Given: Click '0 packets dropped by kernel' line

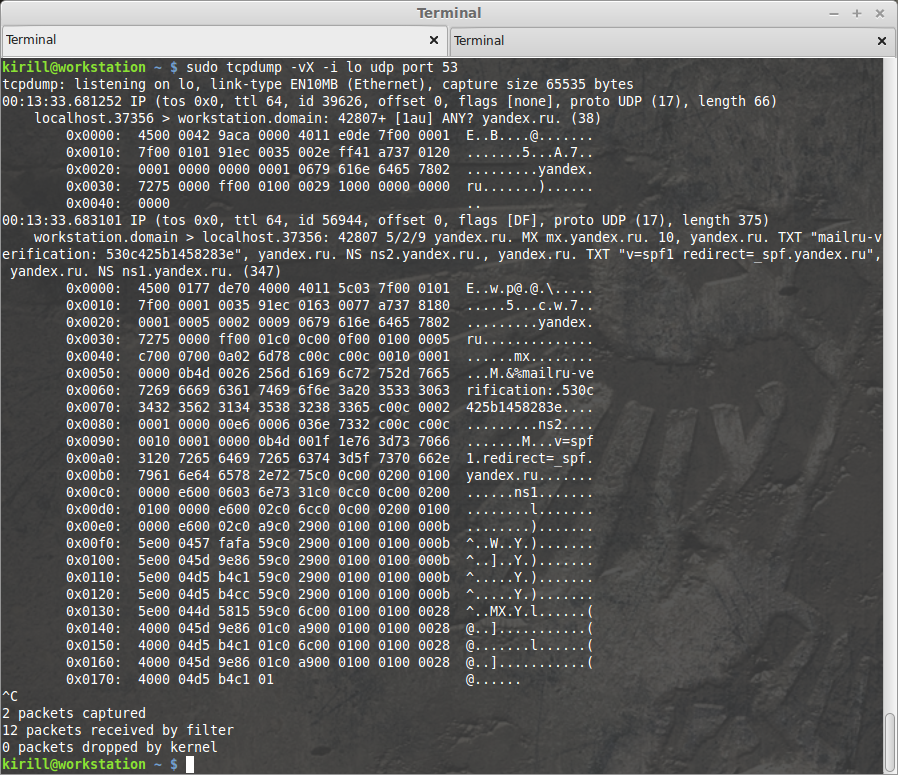Looking at the screenshot, I should [110, 748].
